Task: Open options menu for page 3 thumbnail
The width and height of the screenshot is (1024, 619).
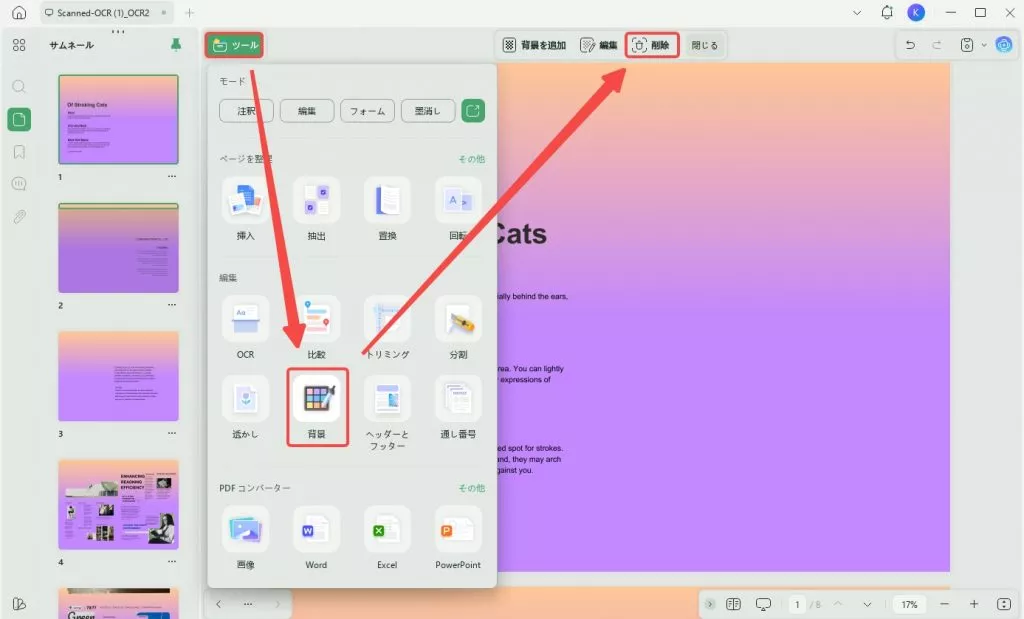Action: [172, 433]
